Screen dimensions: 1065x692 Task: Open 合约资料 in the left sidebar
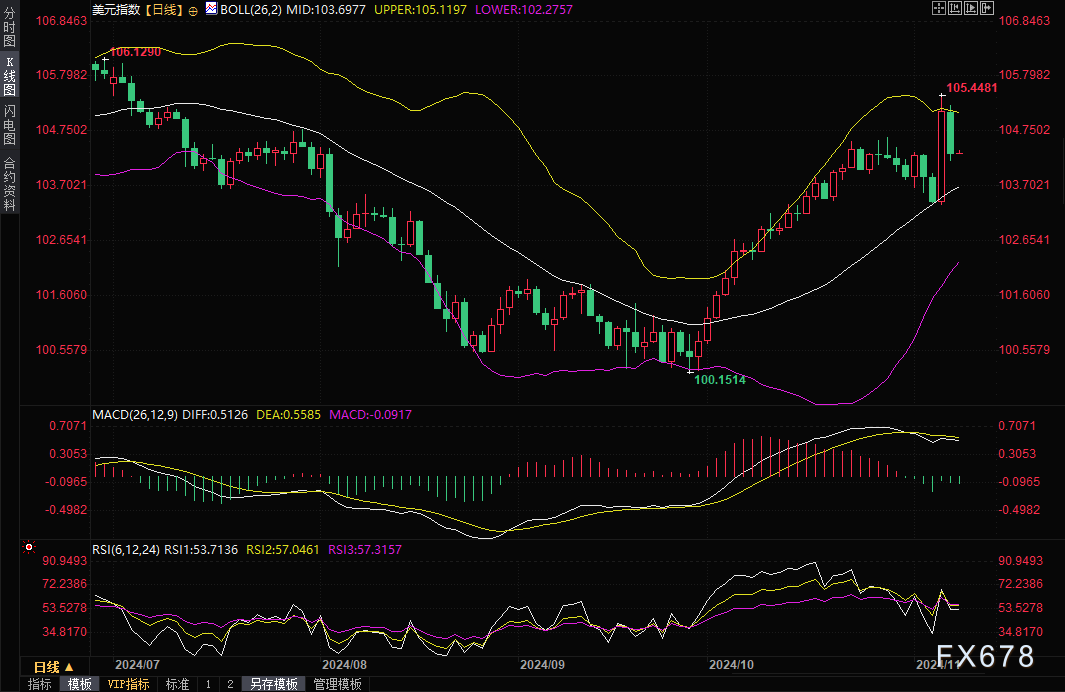click(10, 182)
